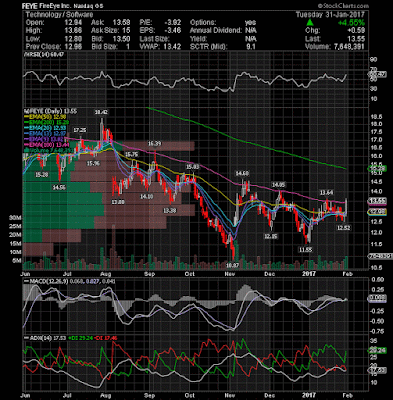
Task: Click the Technology / Software sector label
Action: click(59, 15)
